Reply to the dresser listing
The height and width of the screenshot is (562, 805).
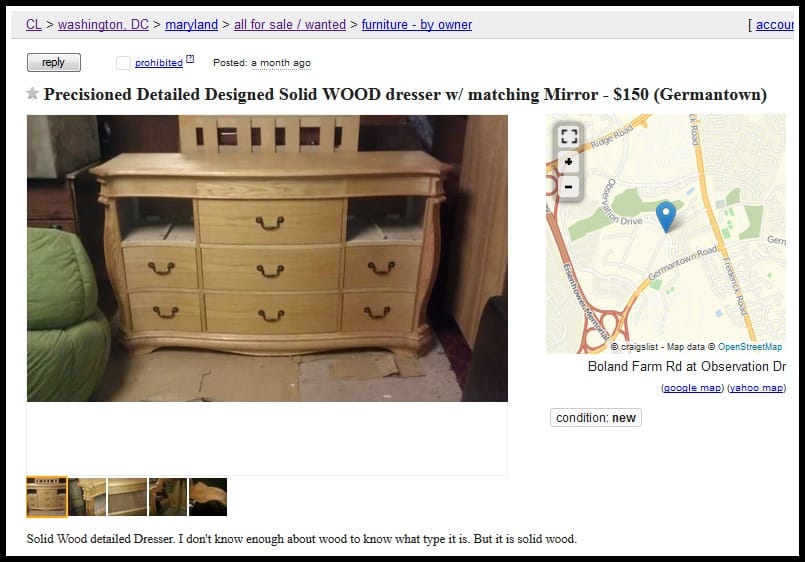click(54, 62)
